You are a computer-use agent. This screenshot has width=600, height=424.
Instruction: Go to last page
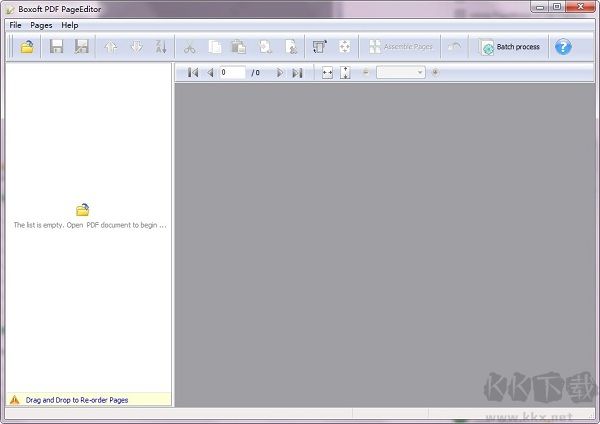click(297, 72)
